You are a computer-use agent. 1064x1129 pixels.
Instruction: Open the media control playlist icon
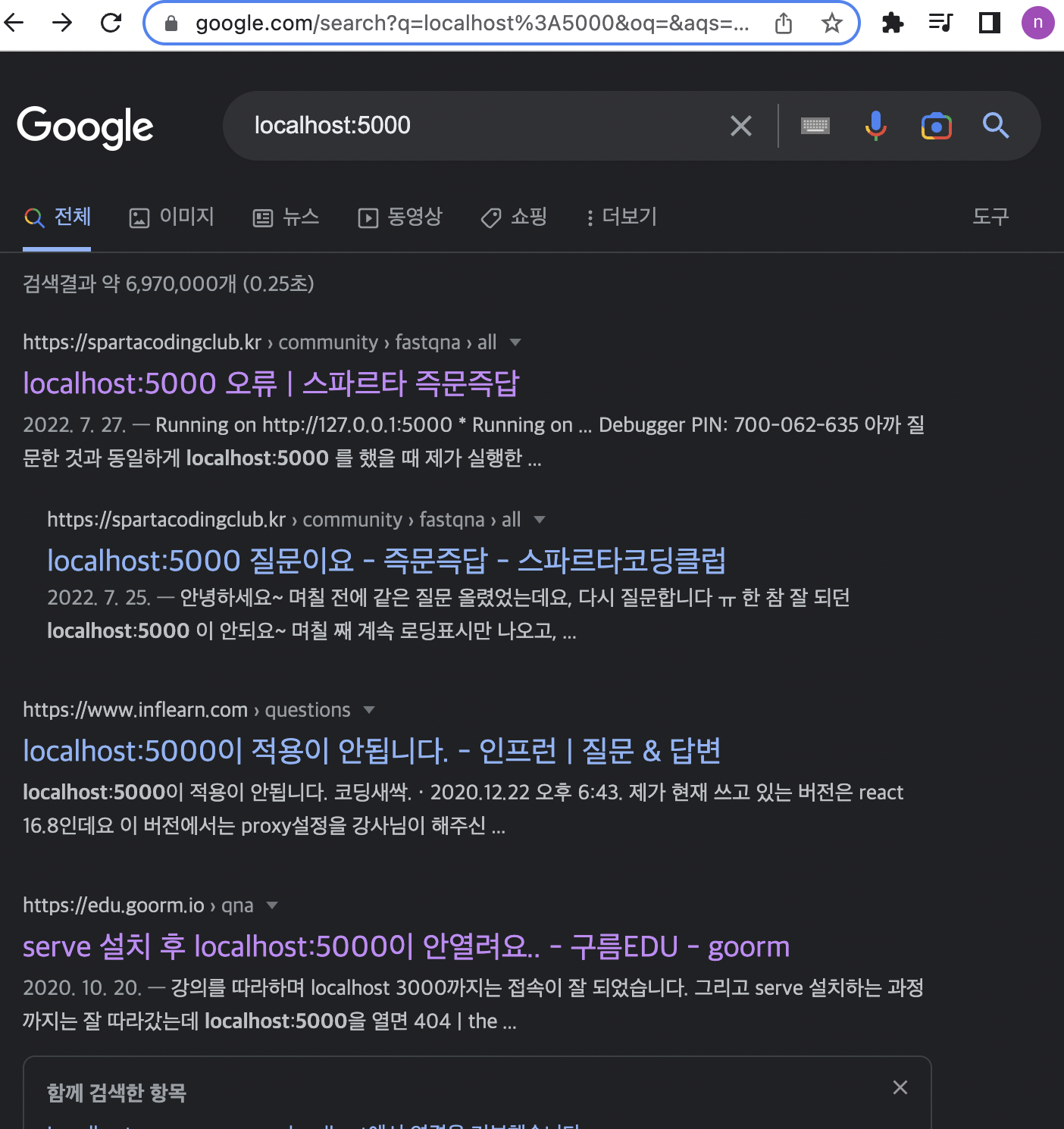coord(940,23)
